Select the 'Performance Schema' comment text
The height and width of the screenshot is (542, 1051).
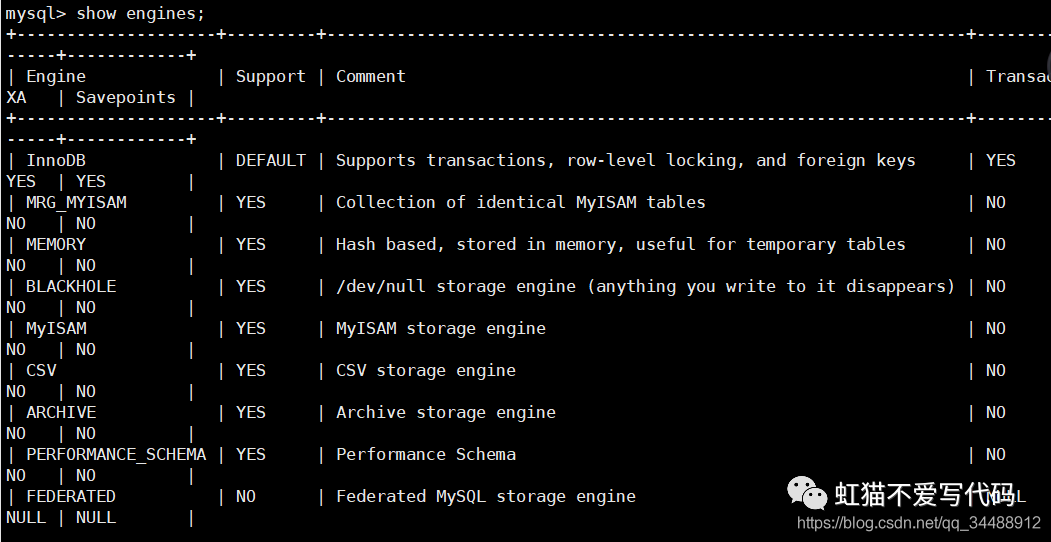426,454
